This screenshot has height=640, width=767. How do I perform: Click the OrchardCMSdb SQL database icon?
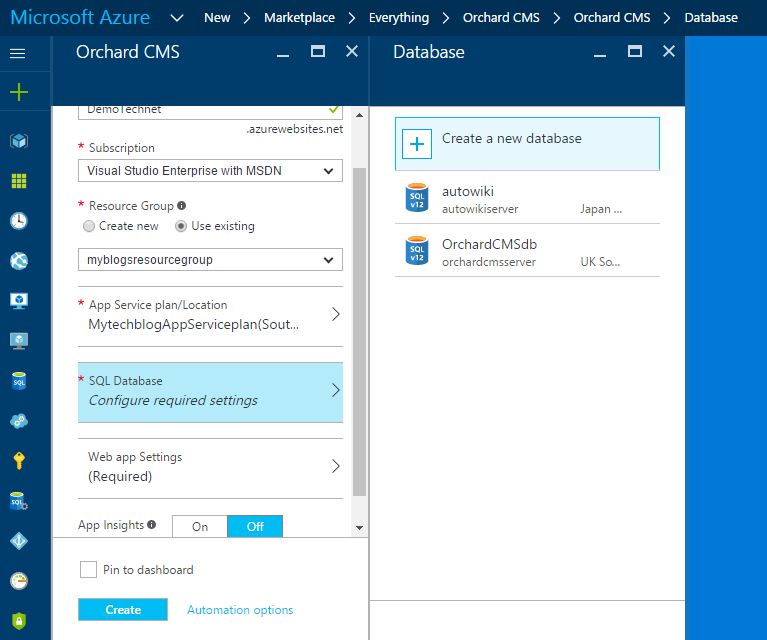417,250
